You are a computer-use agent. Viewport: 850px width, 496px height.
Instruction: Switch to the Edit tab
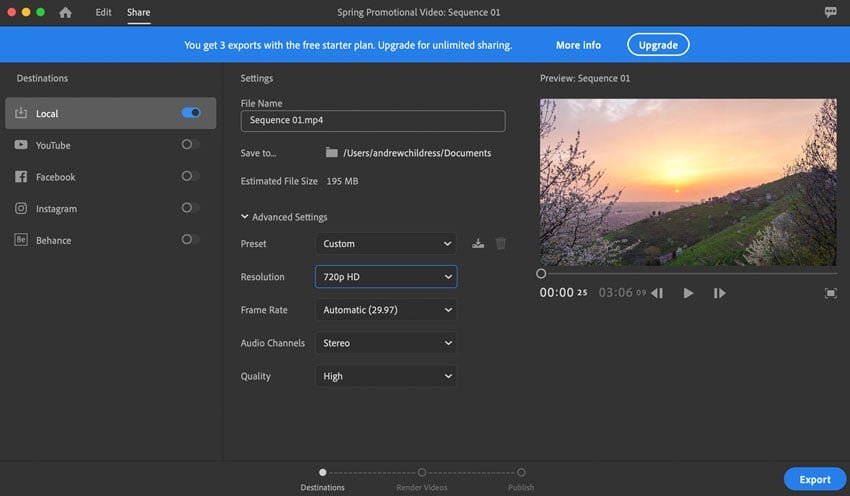(x=103, y=12)
